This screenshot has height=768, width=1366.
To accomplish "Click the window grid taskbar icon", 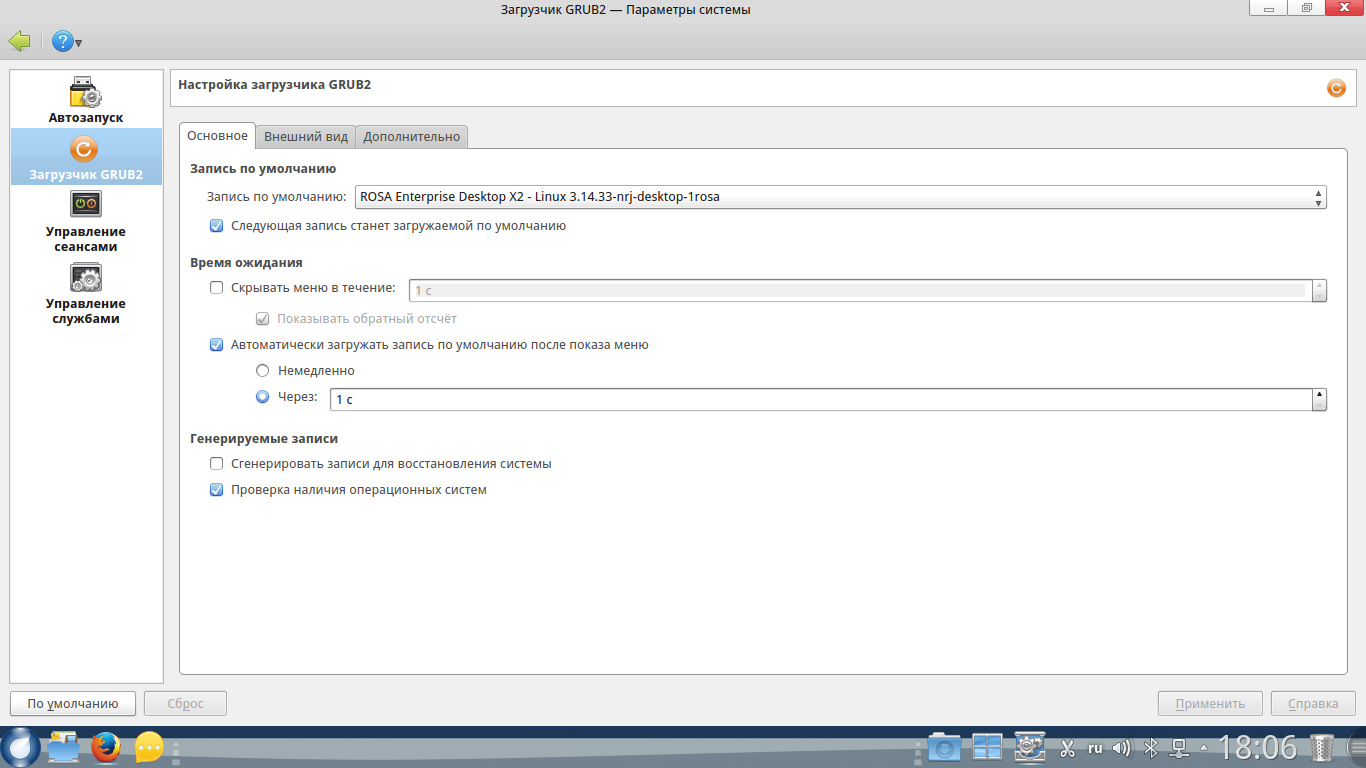I will pos(987,747).
